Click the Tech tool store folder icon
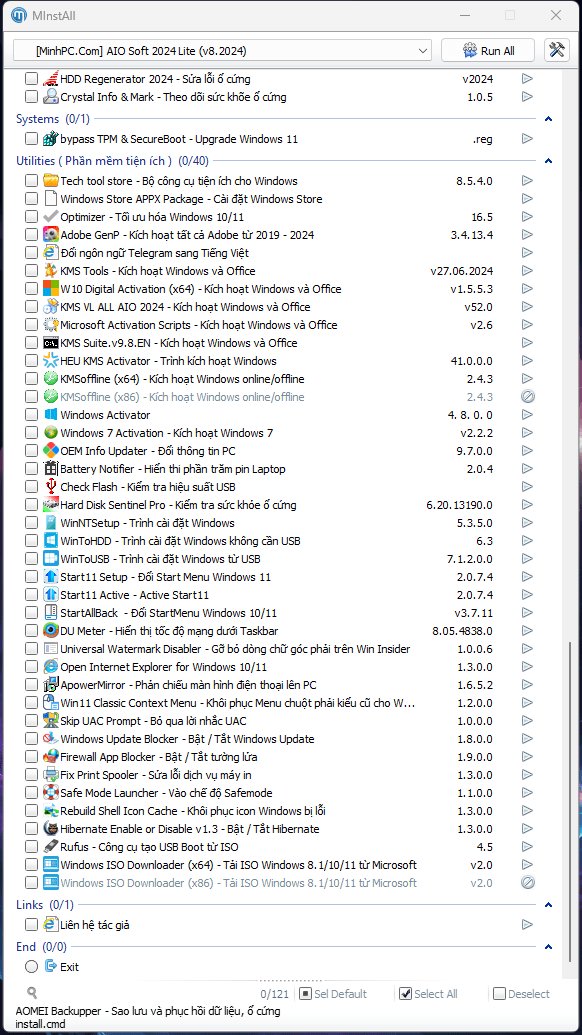 (x=51, y=180)
